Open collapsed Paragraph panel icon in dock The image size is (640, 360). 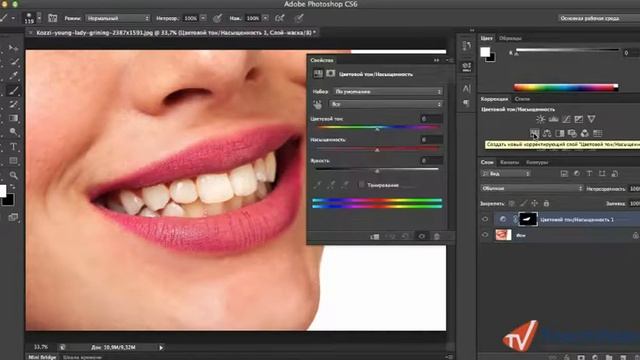click(x=467, y=103)
